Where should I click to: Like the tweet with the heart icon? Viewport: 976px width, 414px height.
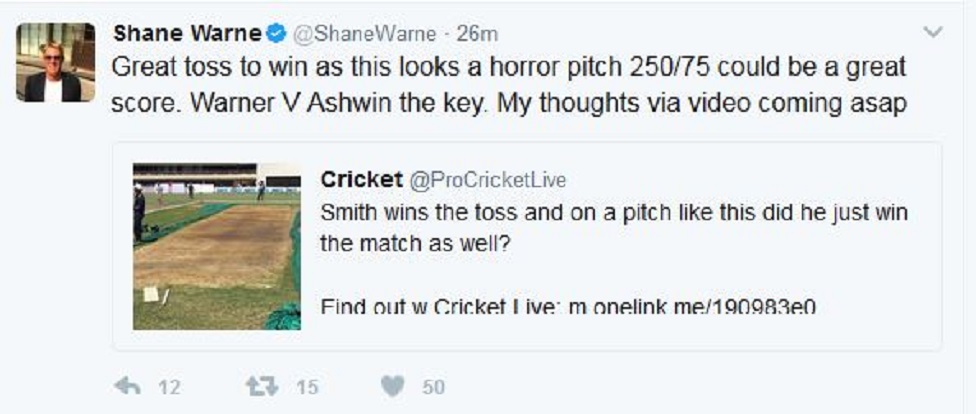[395, 387]
